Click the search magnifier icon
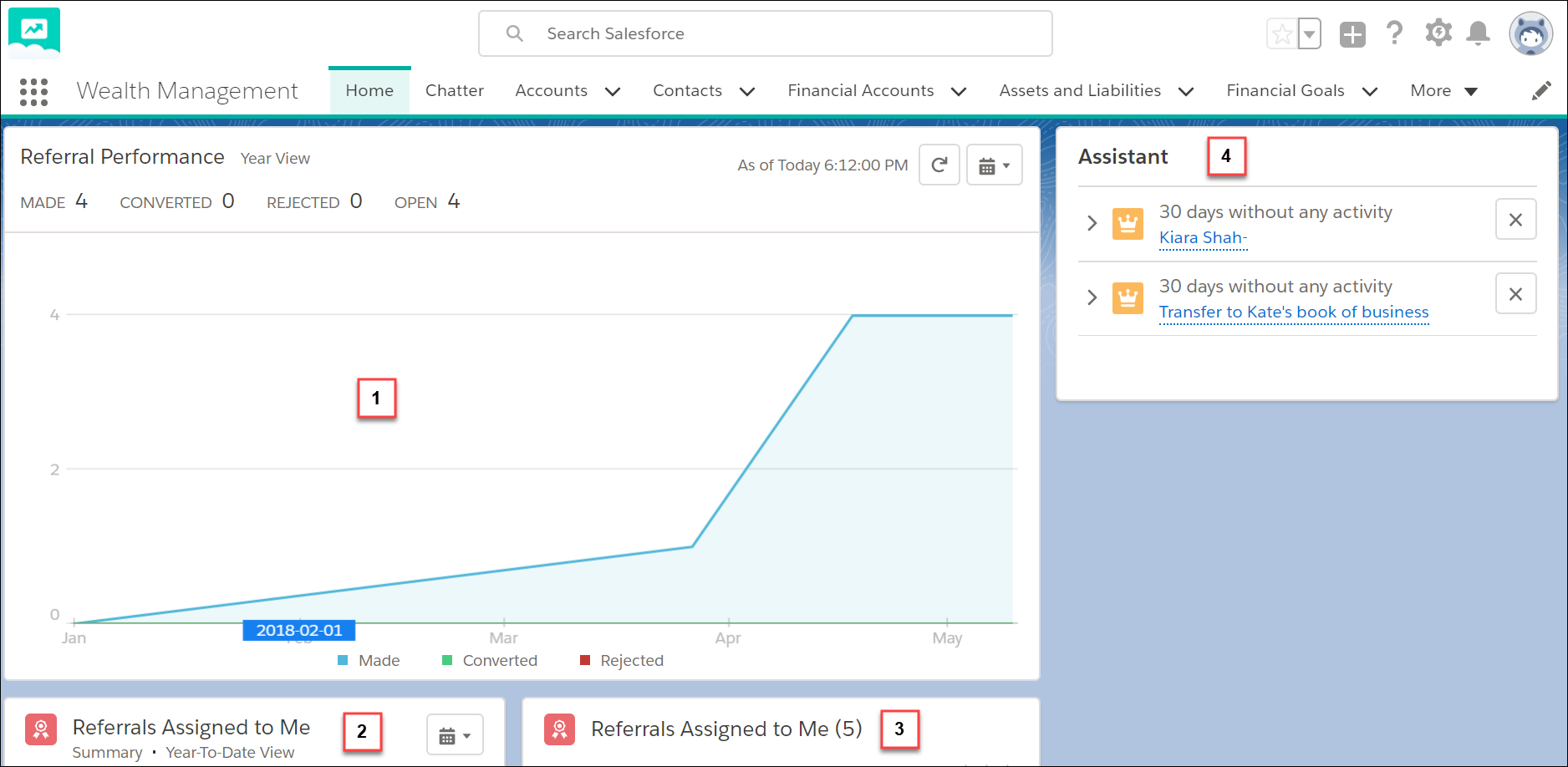1568x767 pixels. coord(515,33)
